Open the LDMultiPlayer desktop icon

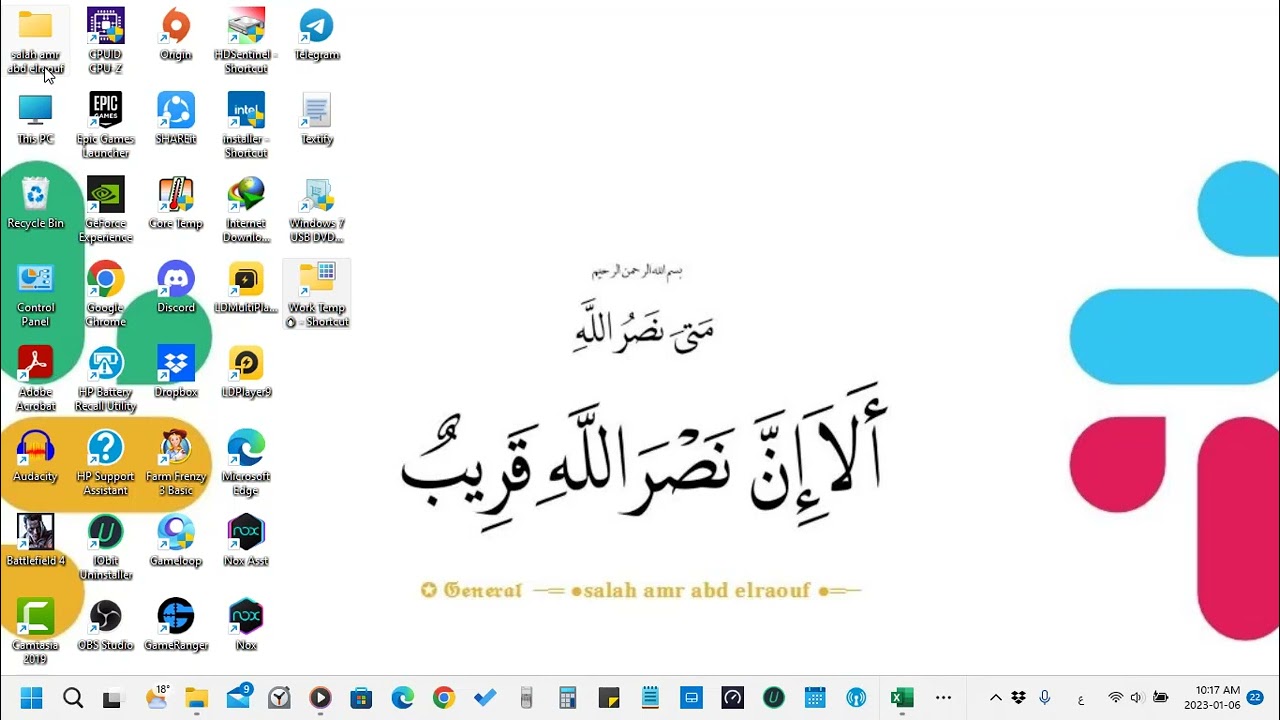(x=246, y=287)
